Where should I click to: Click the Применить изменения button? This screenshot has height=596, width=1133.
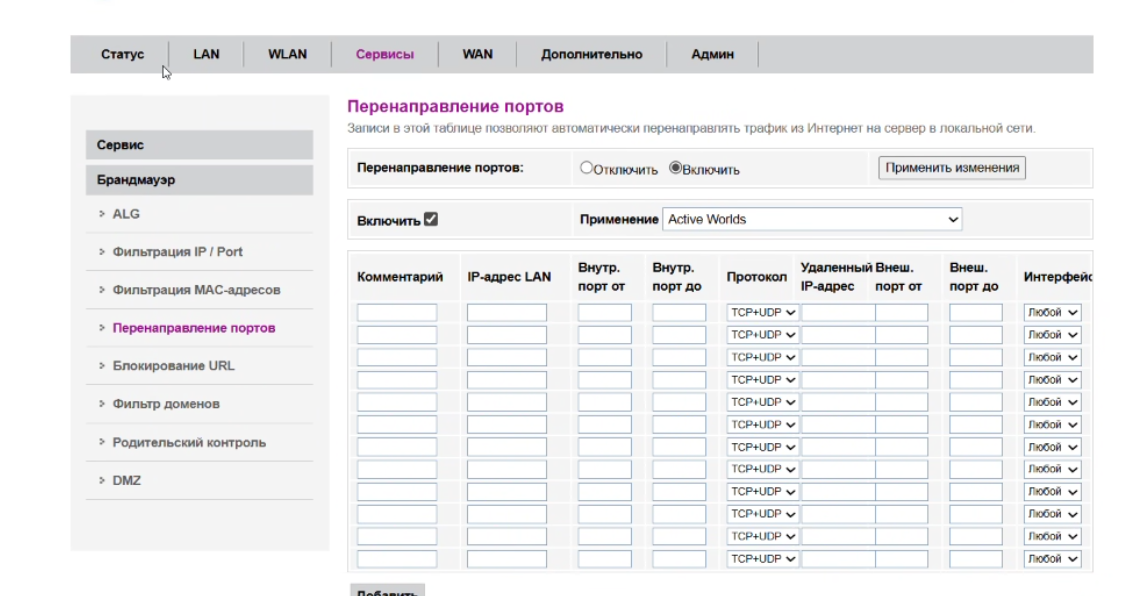(952, 168)
